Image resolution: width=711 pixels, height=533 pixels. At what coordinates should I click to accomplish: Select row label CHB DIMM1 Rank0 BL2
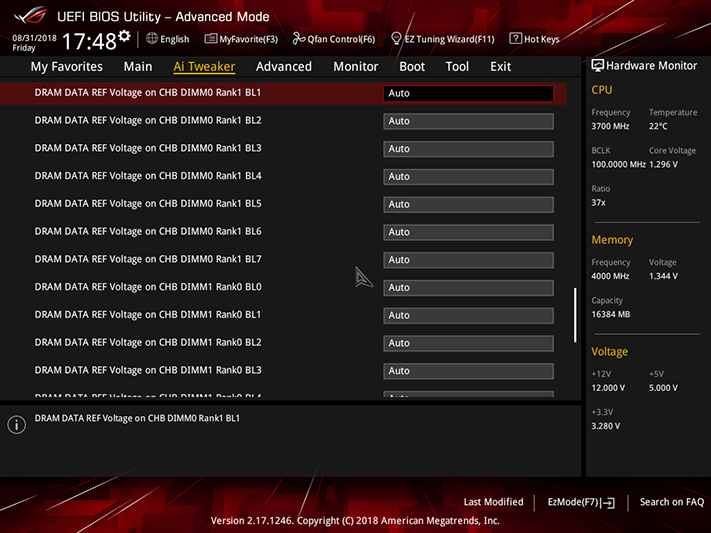(x=148, y=342)
